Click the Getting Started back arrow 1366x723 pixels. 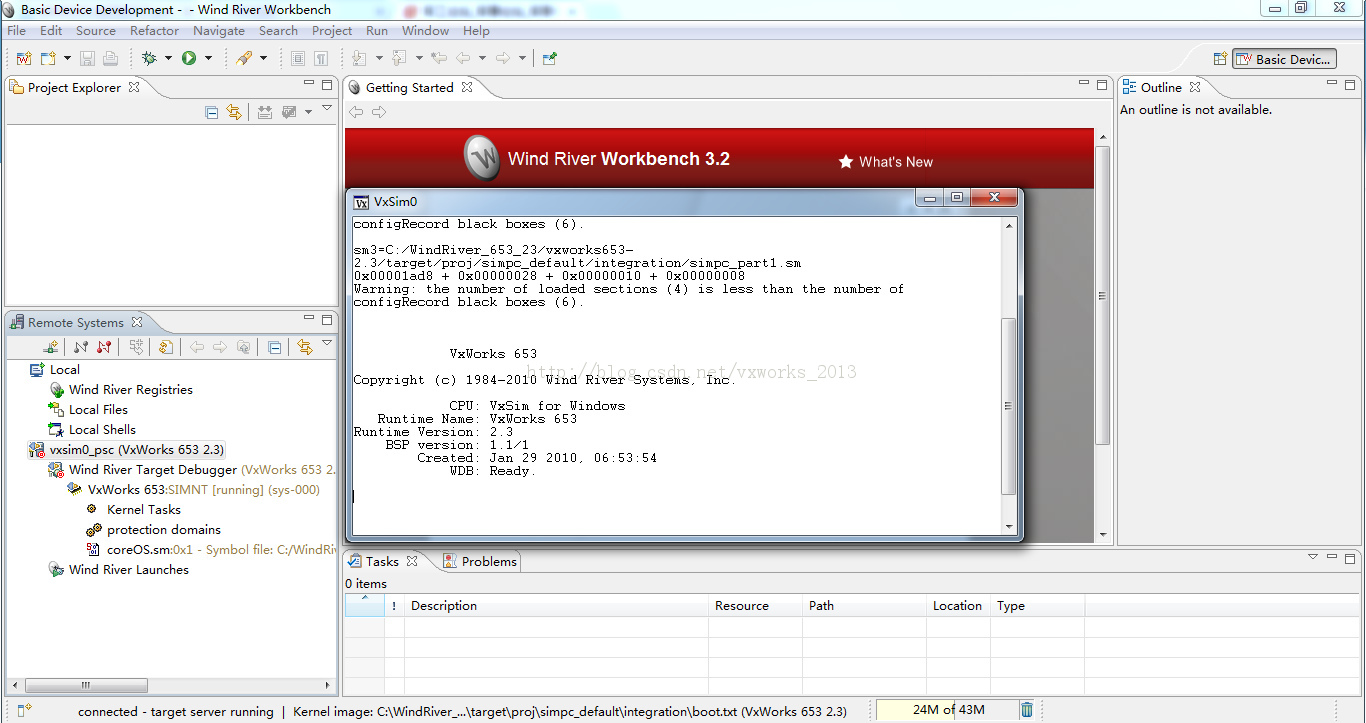tap(356, 112)
